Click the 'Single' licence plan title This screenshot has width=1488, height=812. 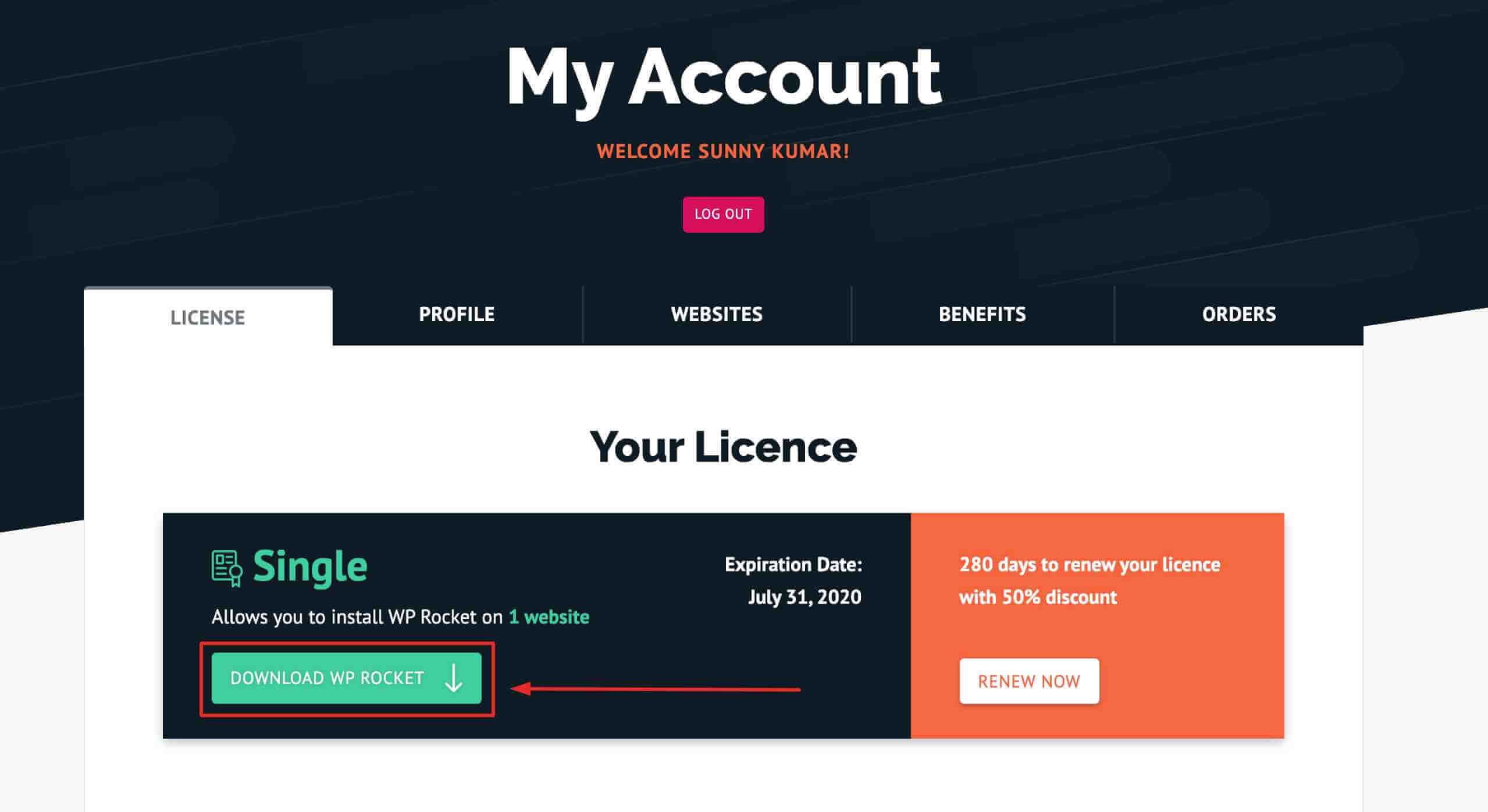click(310, 567)
